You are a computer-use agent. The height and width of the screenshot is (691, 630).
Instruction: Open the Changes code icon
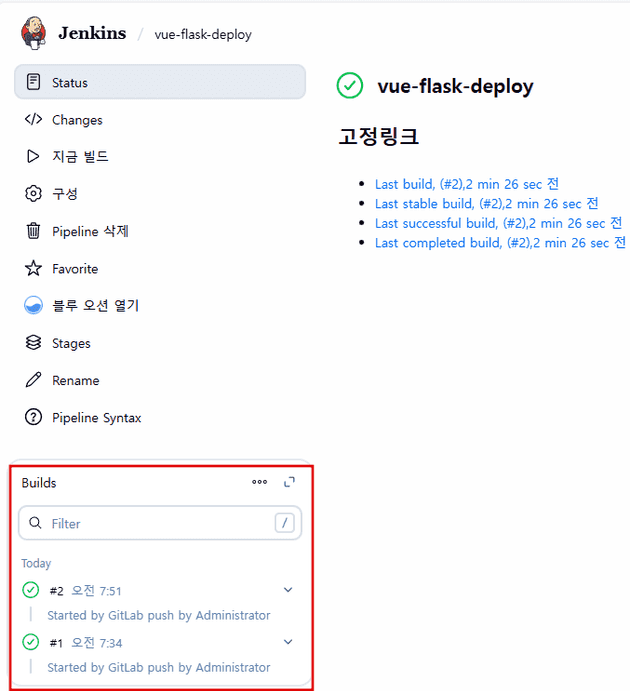point(33,119)
